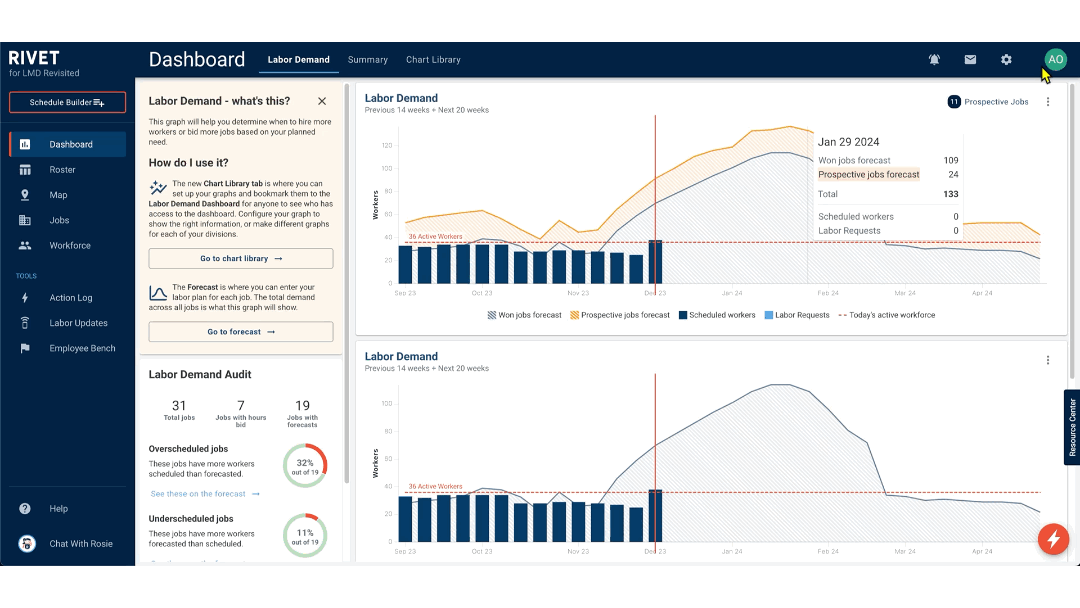This screenshot has height=608, width=1080.
Task: Click the AO user avatar
Action: tap(1055, 60)
